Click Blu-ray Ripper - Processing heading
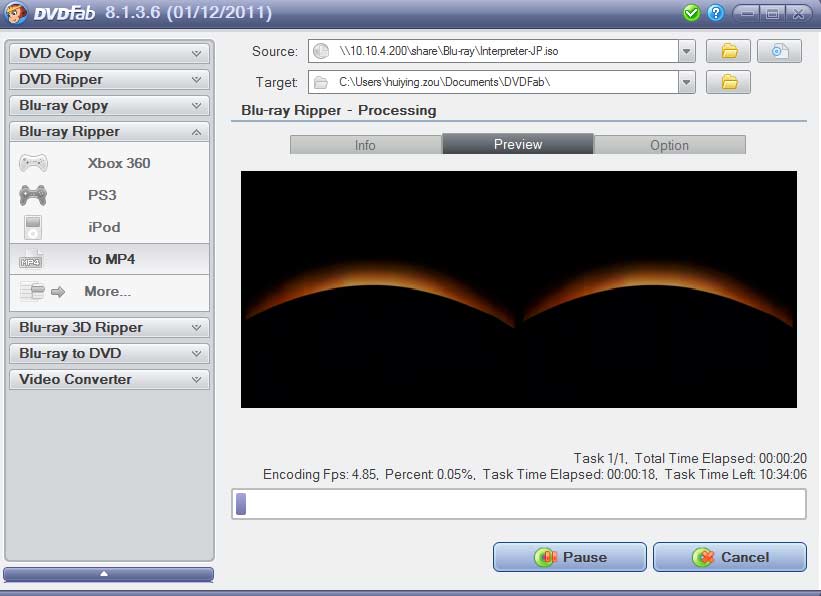Viewport: 821px width, 596px height. click(338, 111)
